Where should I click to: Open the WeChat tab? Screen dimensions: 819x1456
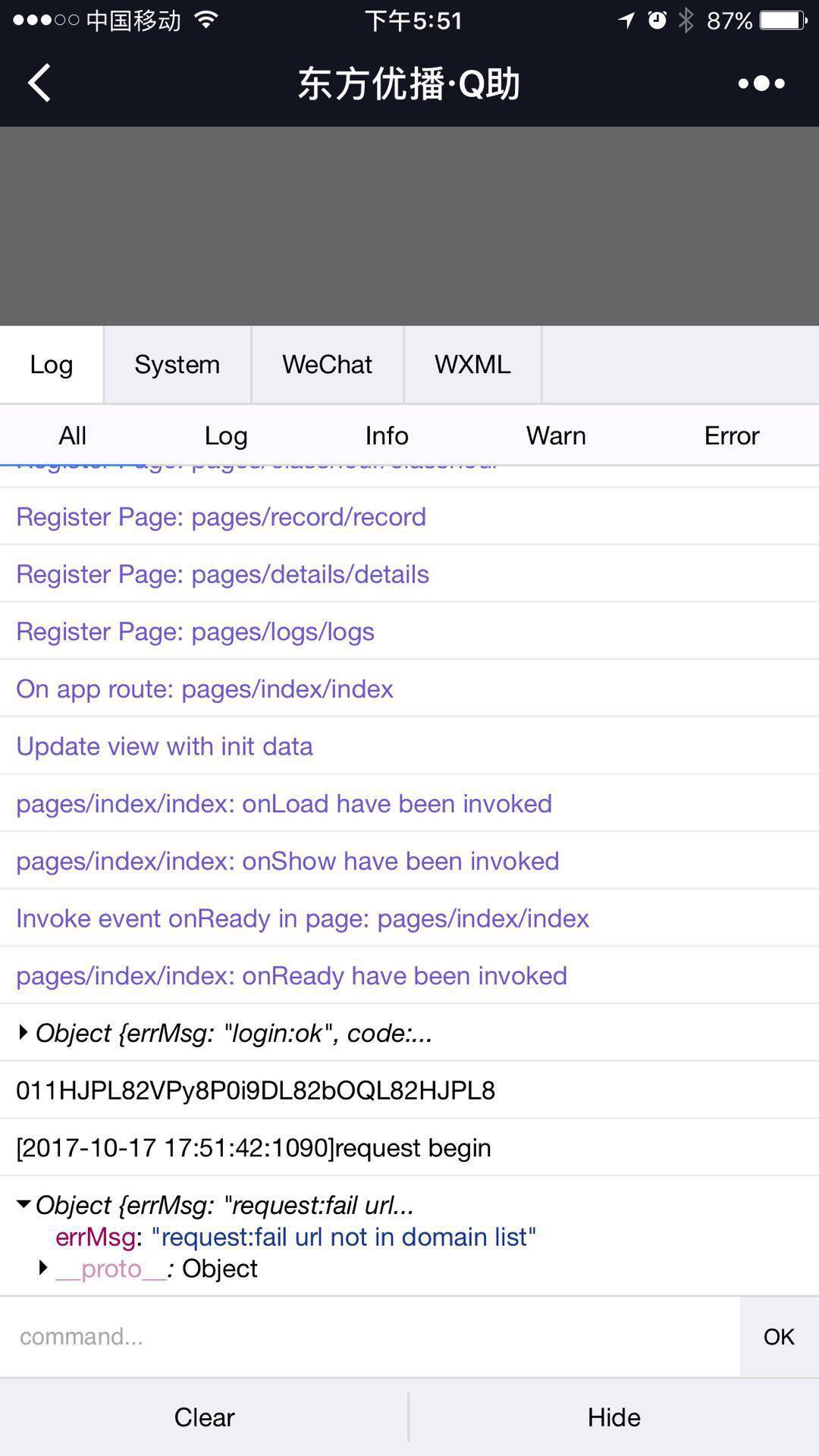[x=327, y=365]
